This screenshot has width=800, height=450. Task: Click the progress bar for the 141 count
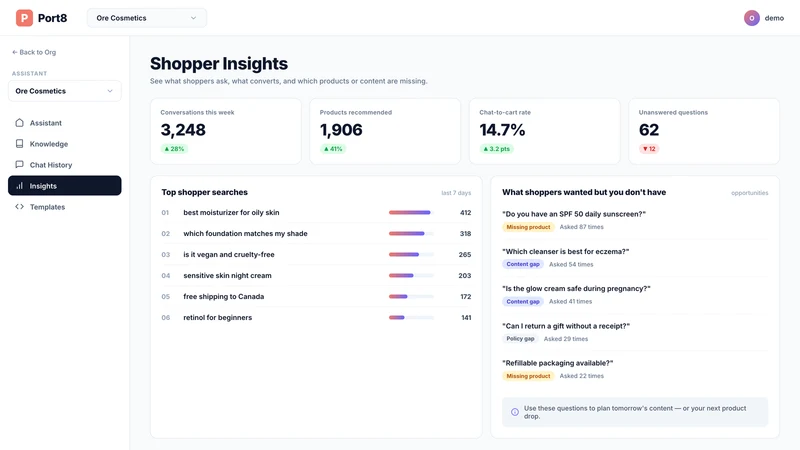(411, 317)
